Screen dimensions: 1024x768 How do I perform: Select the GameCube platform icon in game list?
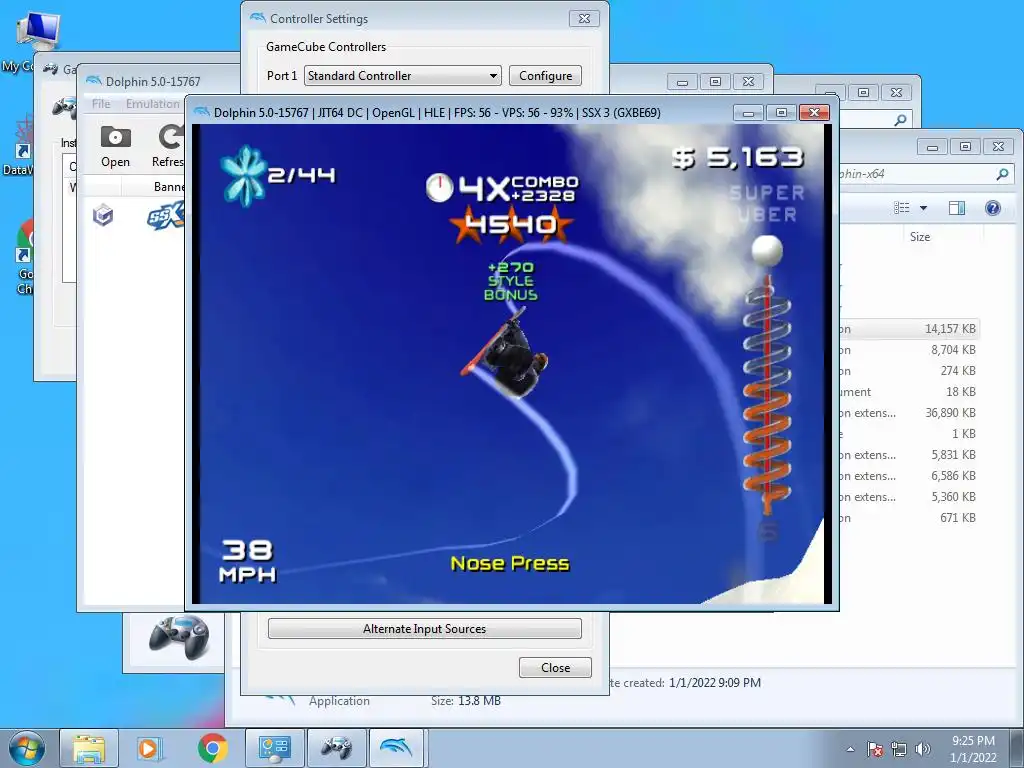(103, 215)
